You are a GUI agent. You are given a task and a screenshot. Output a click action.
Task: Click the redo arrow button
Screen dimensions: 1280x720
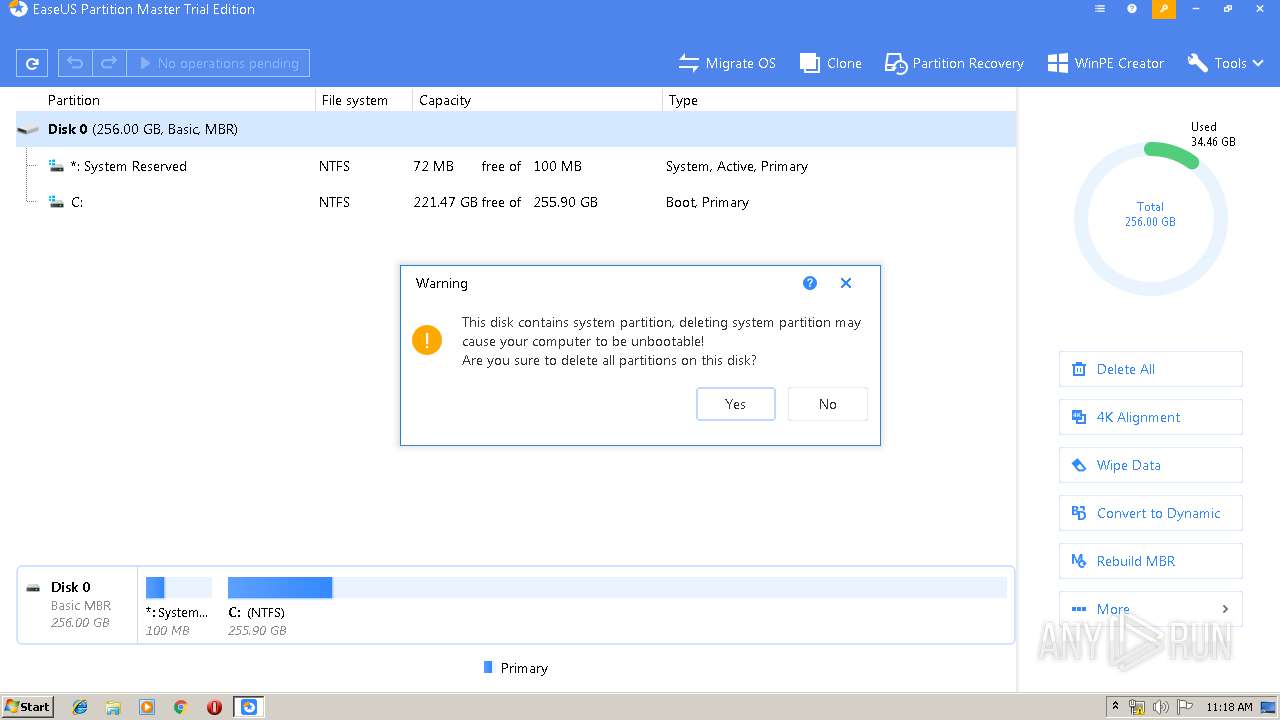click(x=109, y=63)
